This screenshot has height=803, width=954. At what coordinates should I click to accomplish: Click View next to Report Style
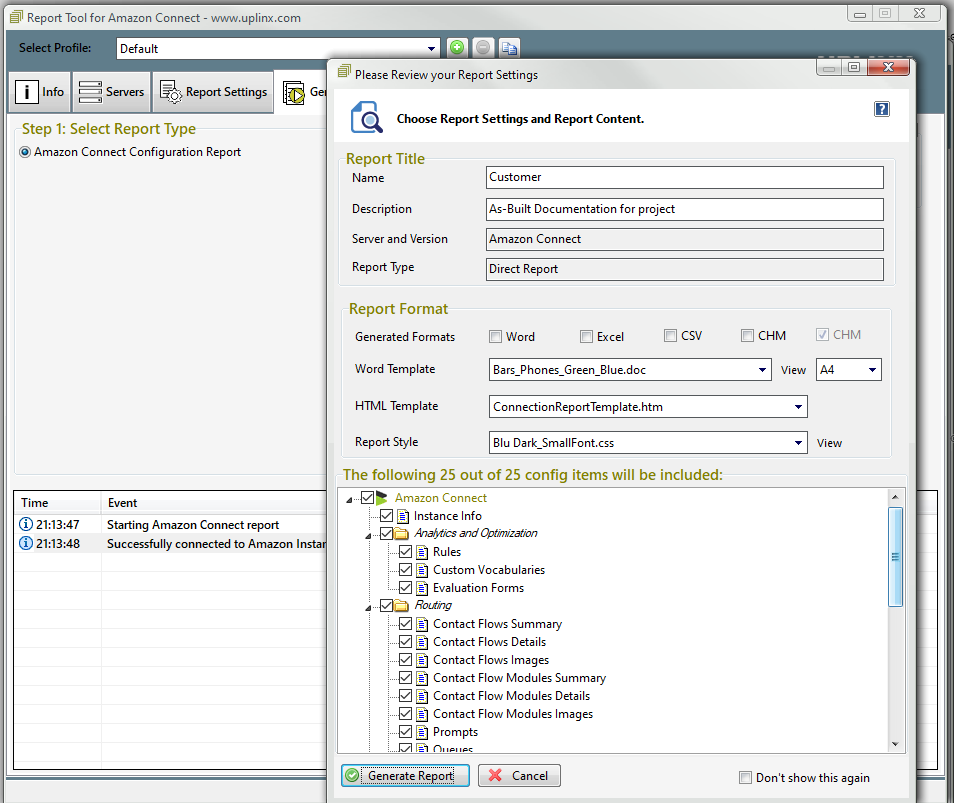click(829, 443)
